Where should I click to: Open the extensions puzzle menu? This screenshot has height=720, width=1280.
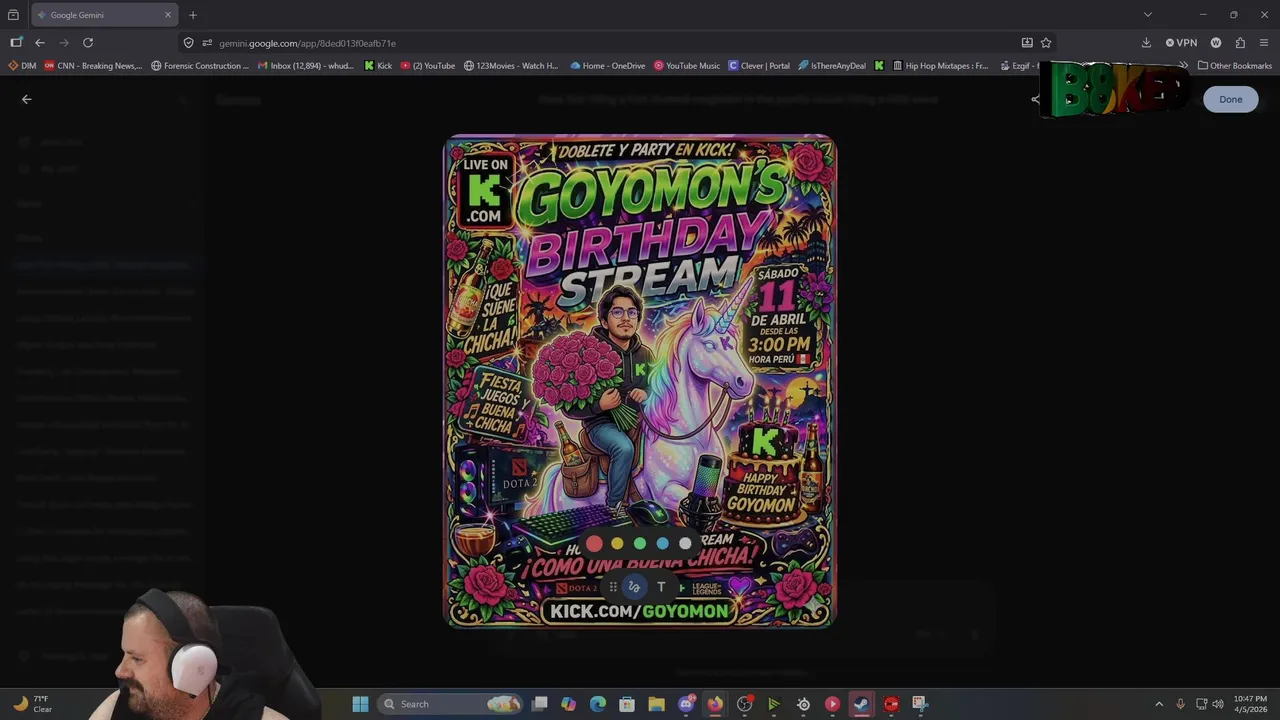(1240, 43)
